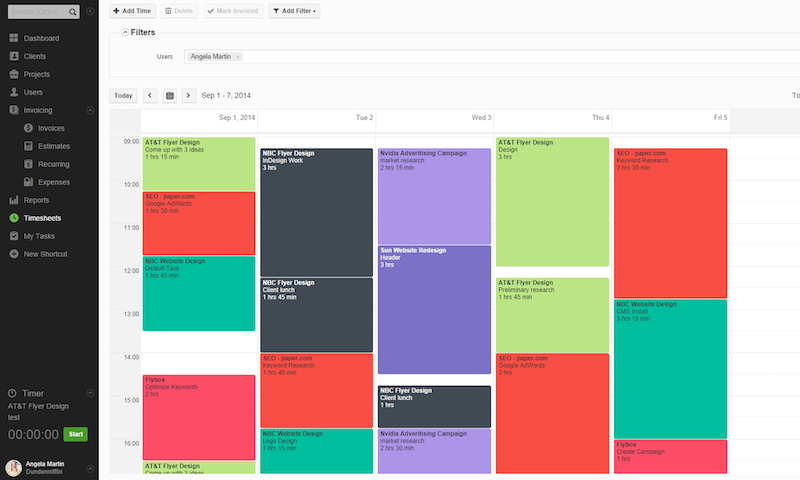Select Wednesday Nvidia market research 2 hrs 15 min entry
800x480 pixels.
click(x=434, y=196)
